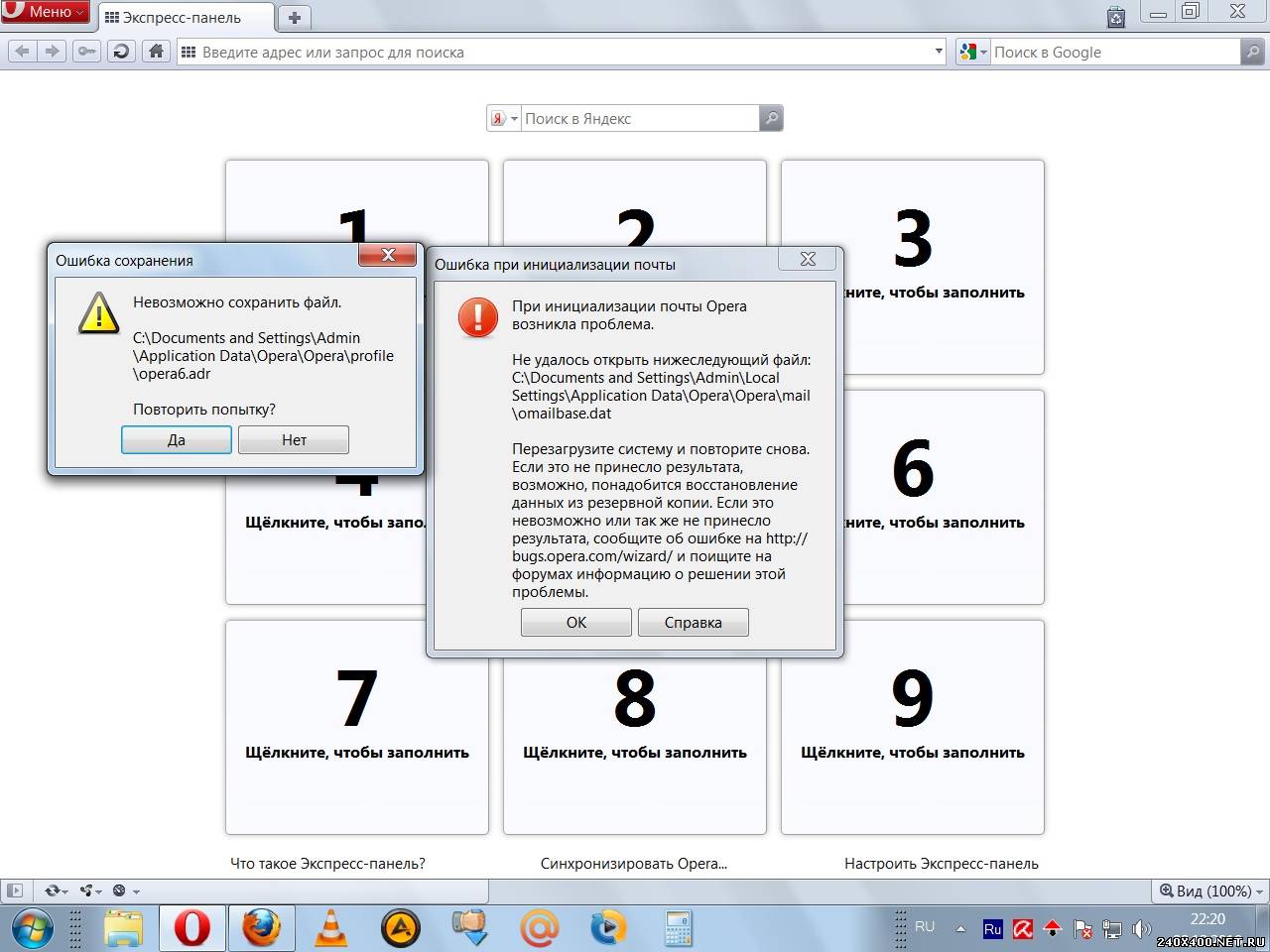Click the Yandex search magnifier button

[x=771, y=118]
